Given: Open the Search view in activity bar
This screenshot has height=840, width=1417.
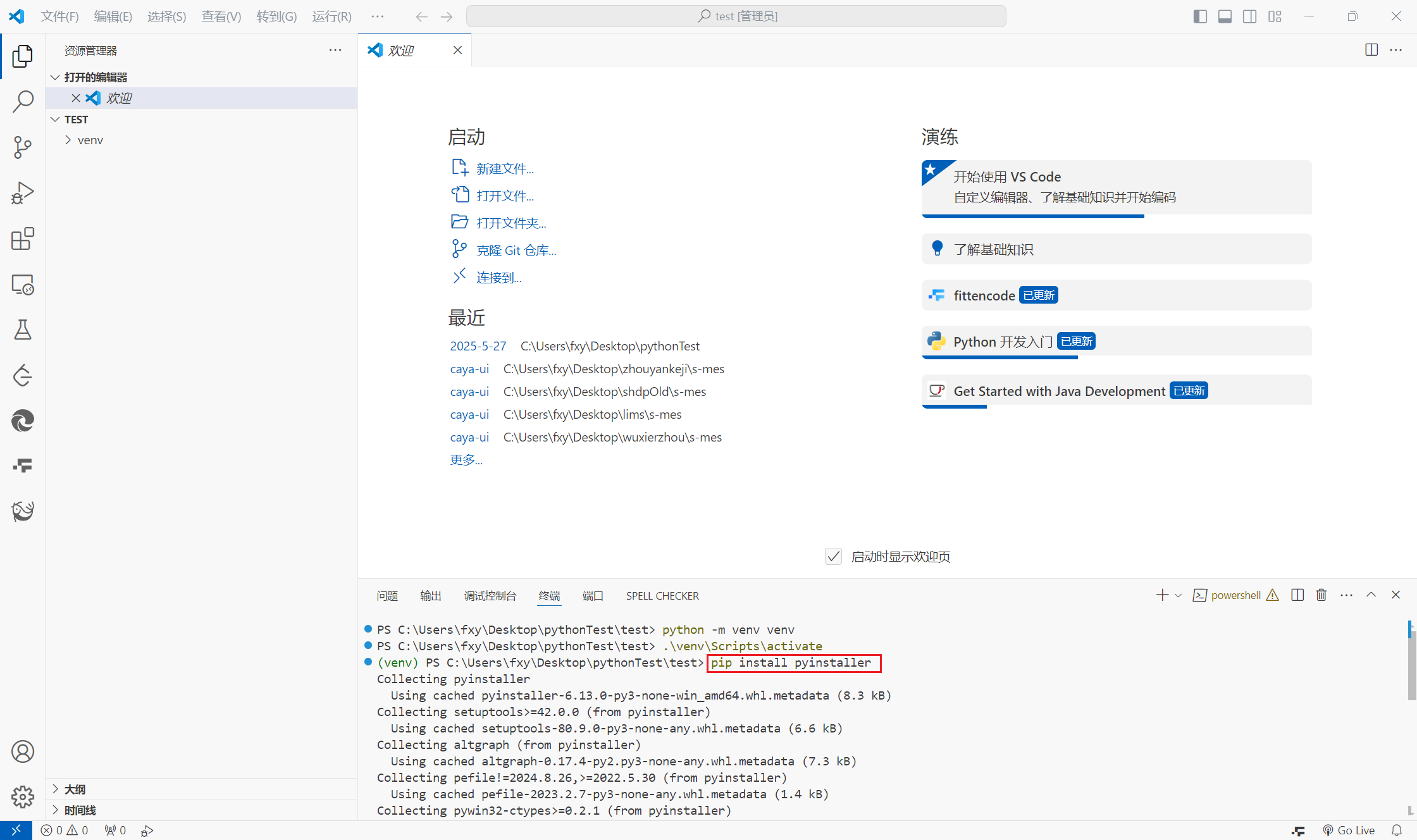Looking at the screenshot, I should click(23, 101).
